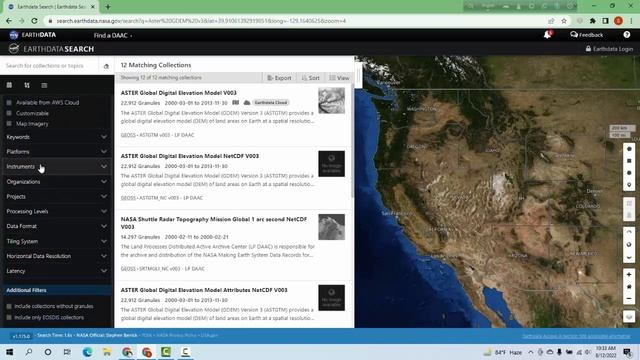Expand the Instruments filter section
The width and height of the screenshot is (640, 360).
57,167
